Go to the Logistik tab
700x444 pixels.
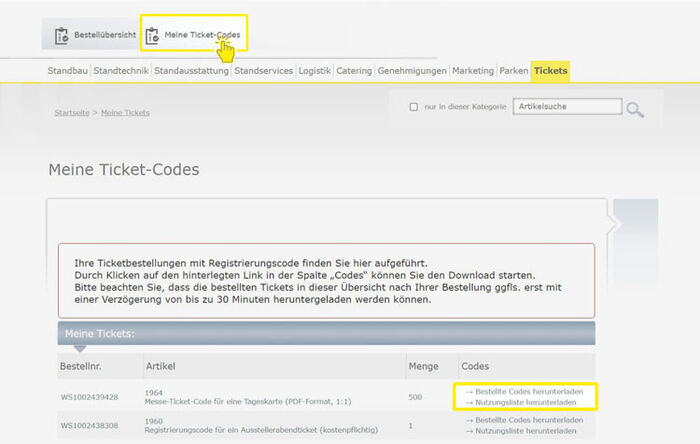pyautogui.click(x=315, y=71)
